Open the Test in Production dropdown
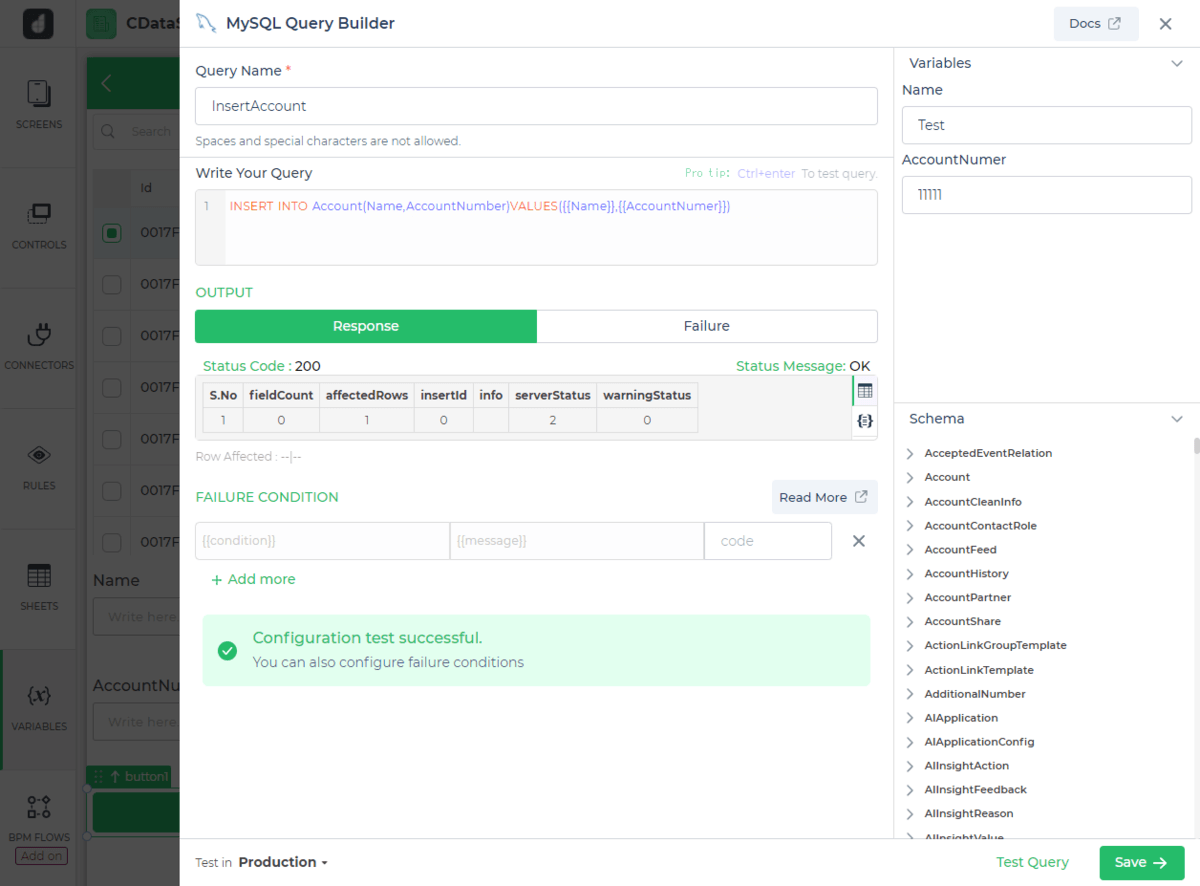 (283, 862)
